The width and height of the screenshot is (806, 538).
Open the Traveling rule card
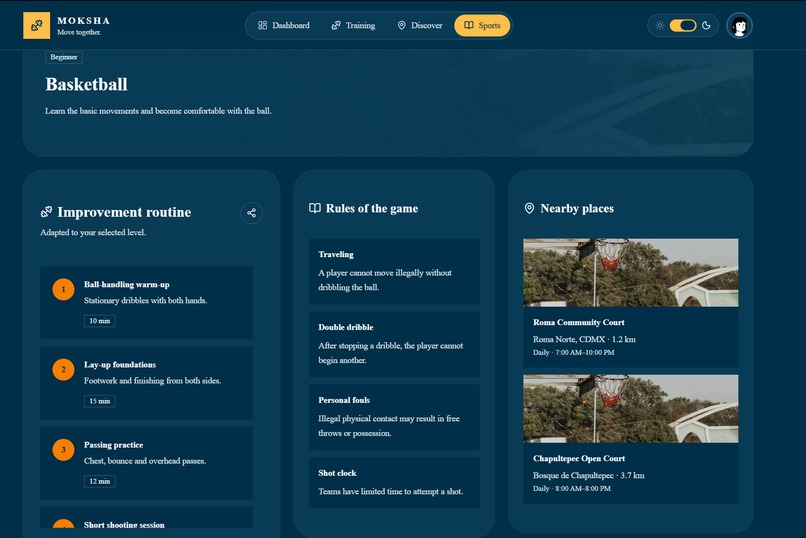point(394,271)
